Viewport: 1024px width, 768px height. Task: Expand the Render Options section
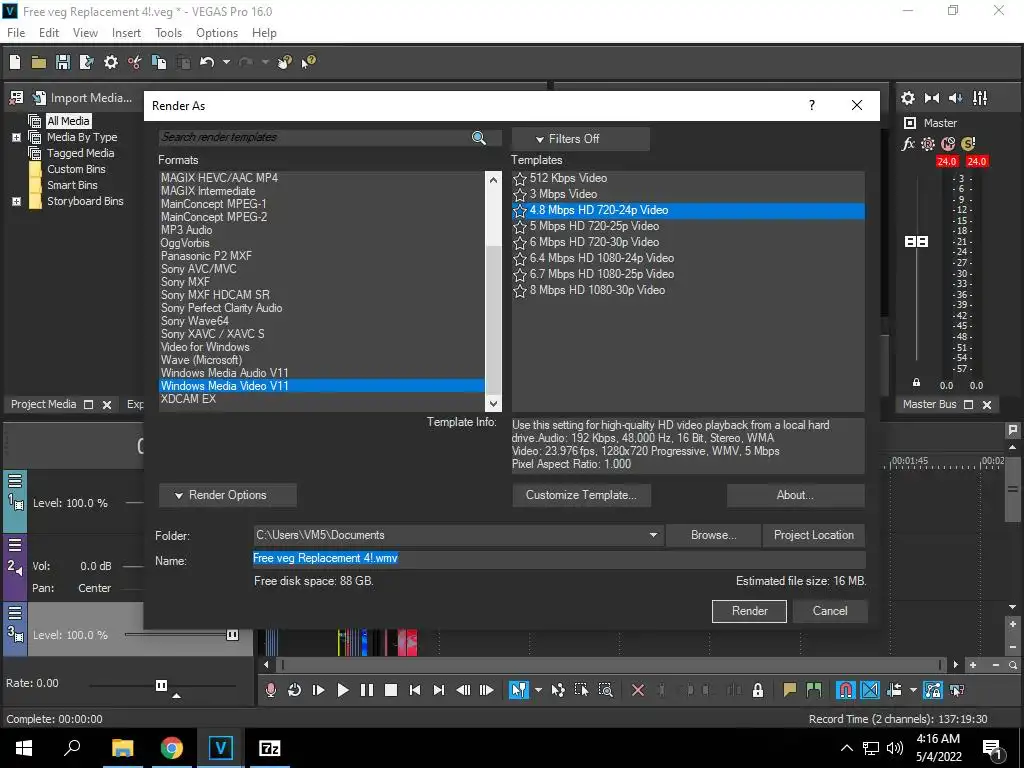pos(227,496)
